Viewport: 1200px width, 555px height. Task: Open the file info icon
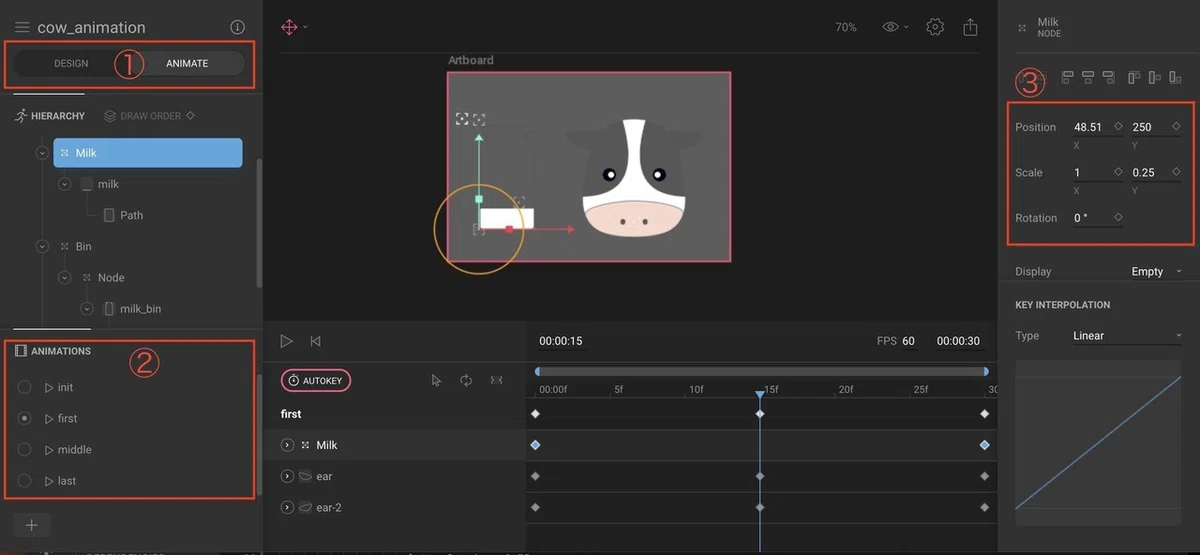coord(237,27)
